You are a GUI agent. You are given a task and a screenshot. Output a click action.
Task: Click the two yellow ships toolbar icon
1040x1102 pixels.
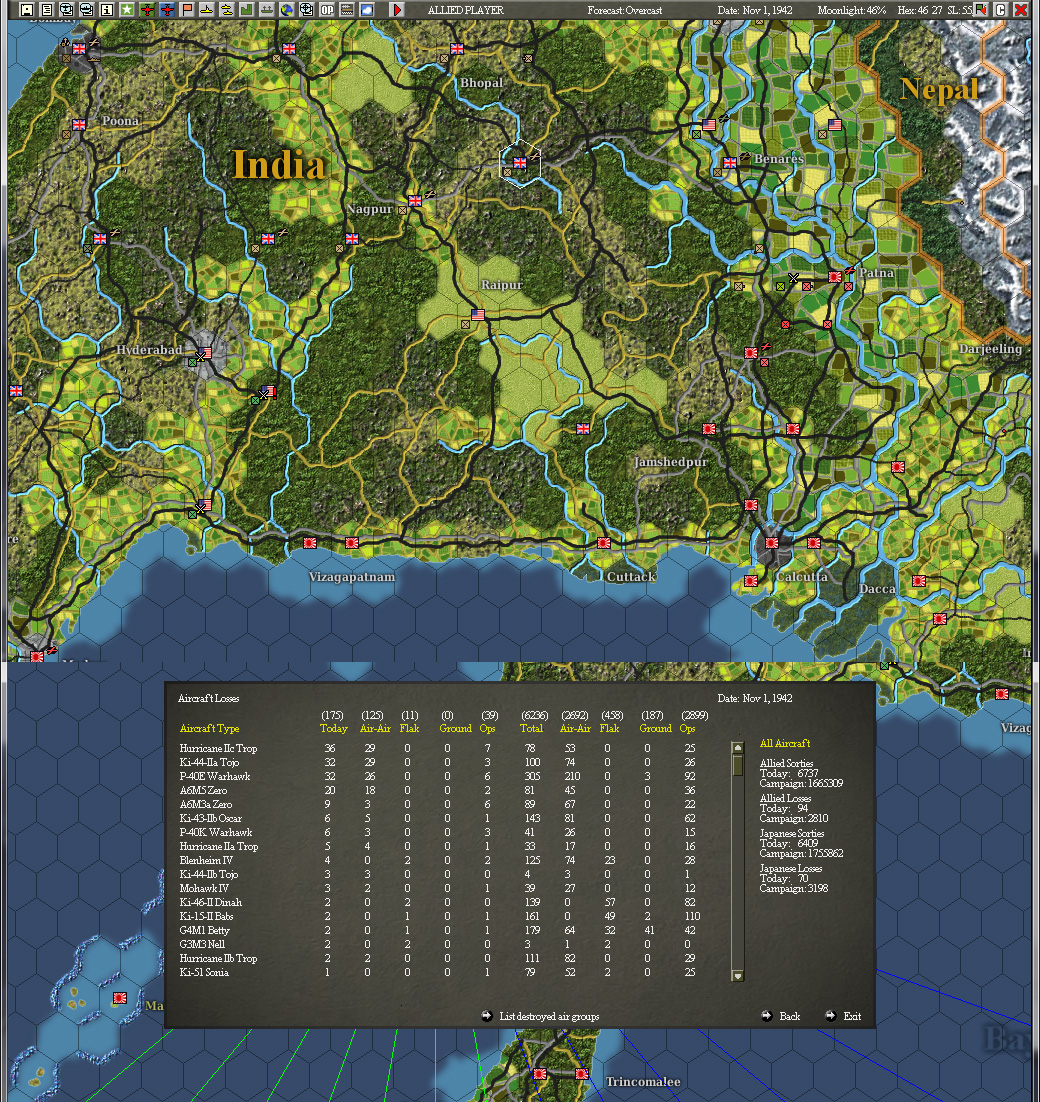point(227,10)
